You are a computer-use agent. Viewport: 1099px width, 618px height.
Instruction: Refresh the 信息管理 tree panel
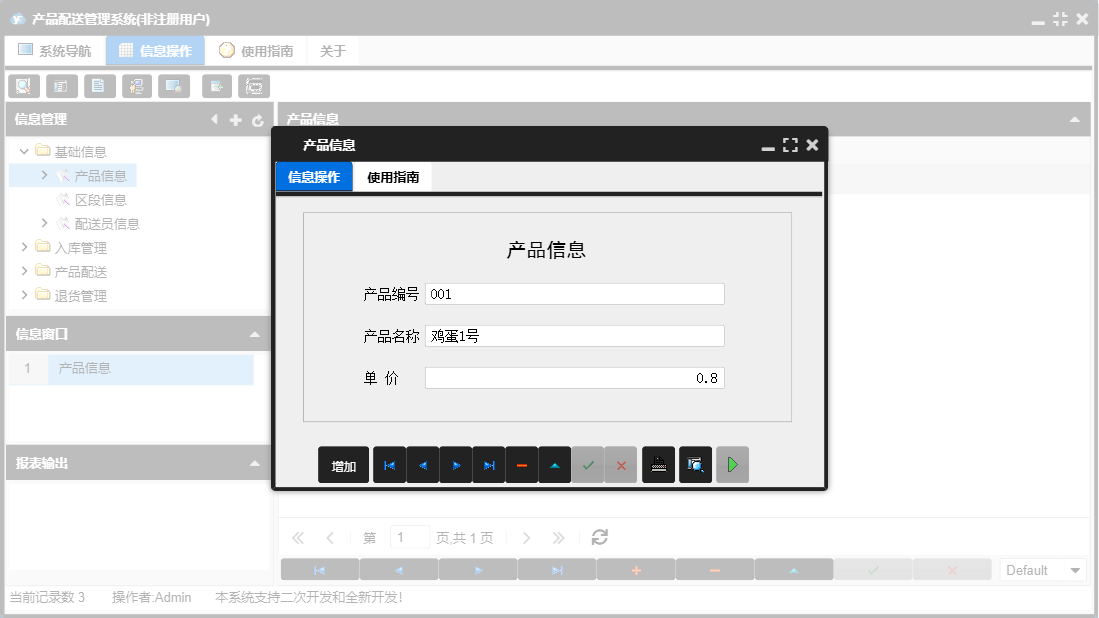point(259,119)
